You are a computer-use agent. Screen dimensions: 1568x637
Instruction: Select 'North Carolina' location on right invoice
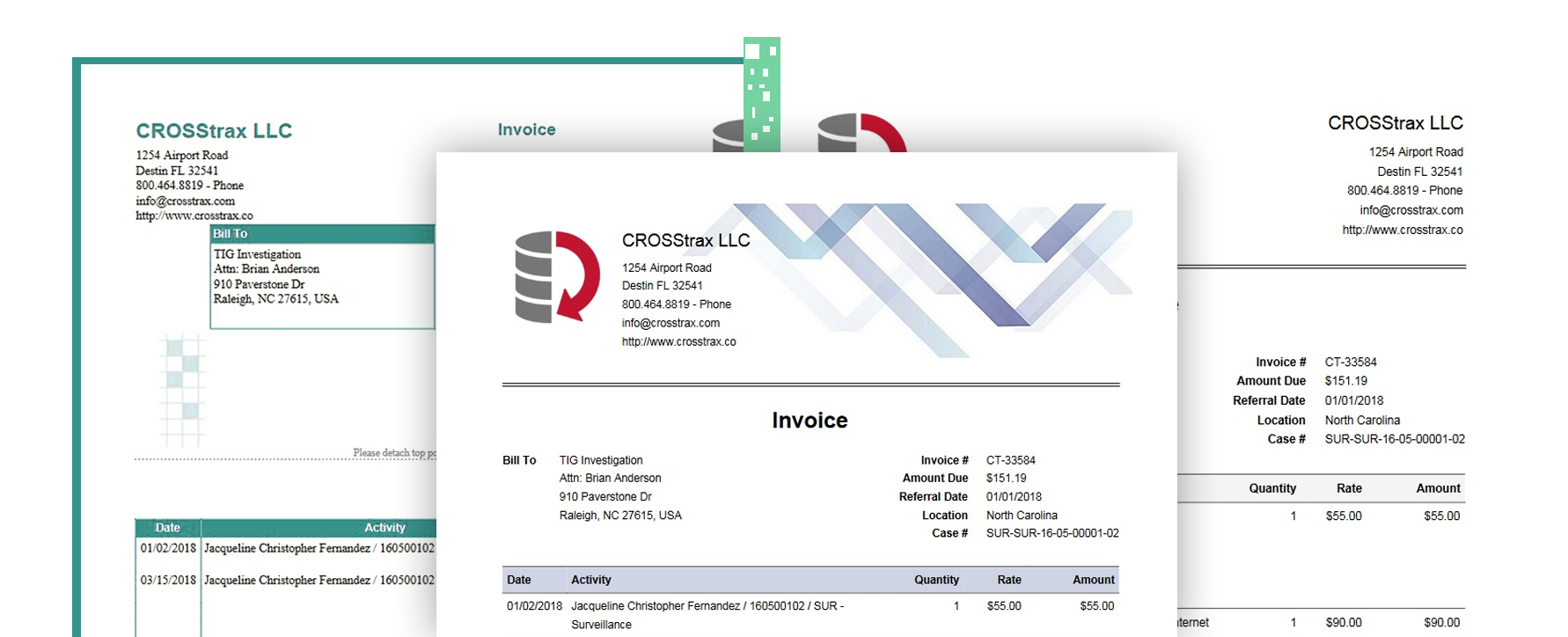[1362, 421]
